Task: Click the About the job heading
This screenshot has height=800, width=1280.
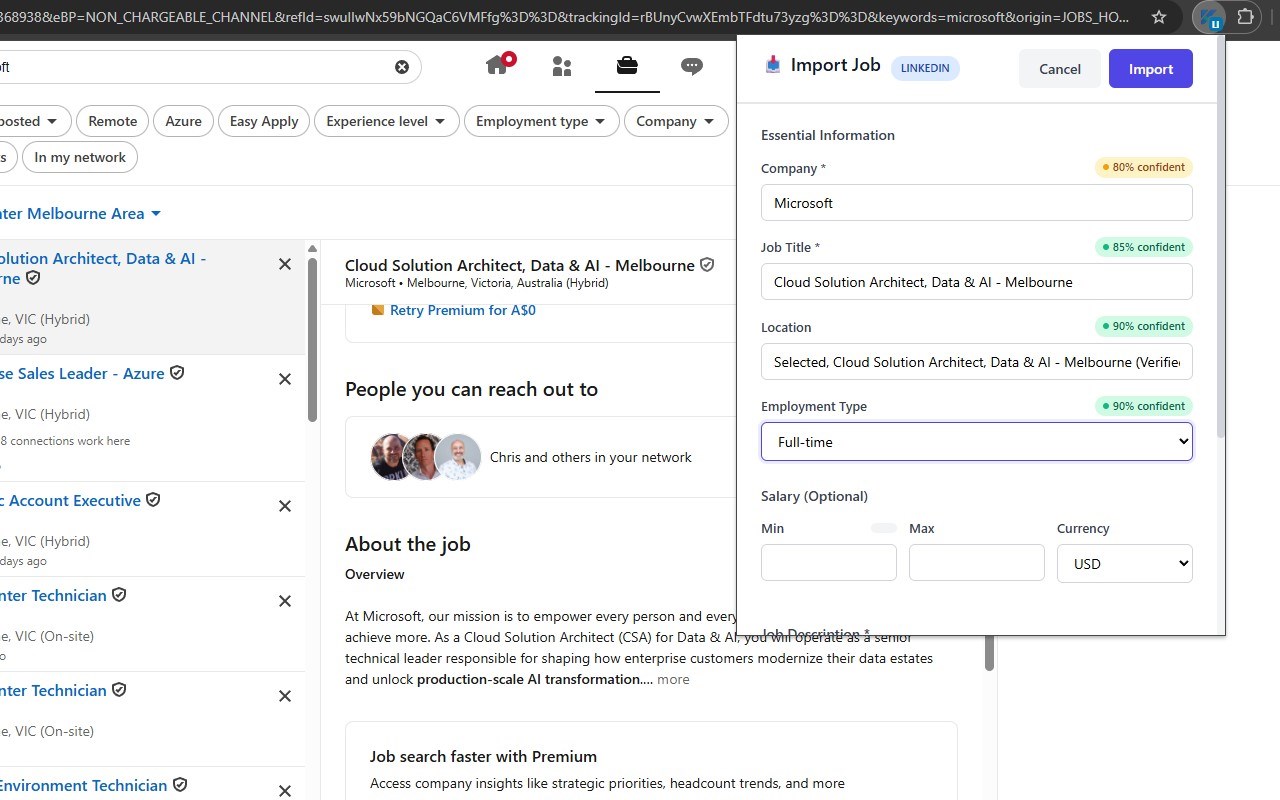Action: (x=408, y=544)
